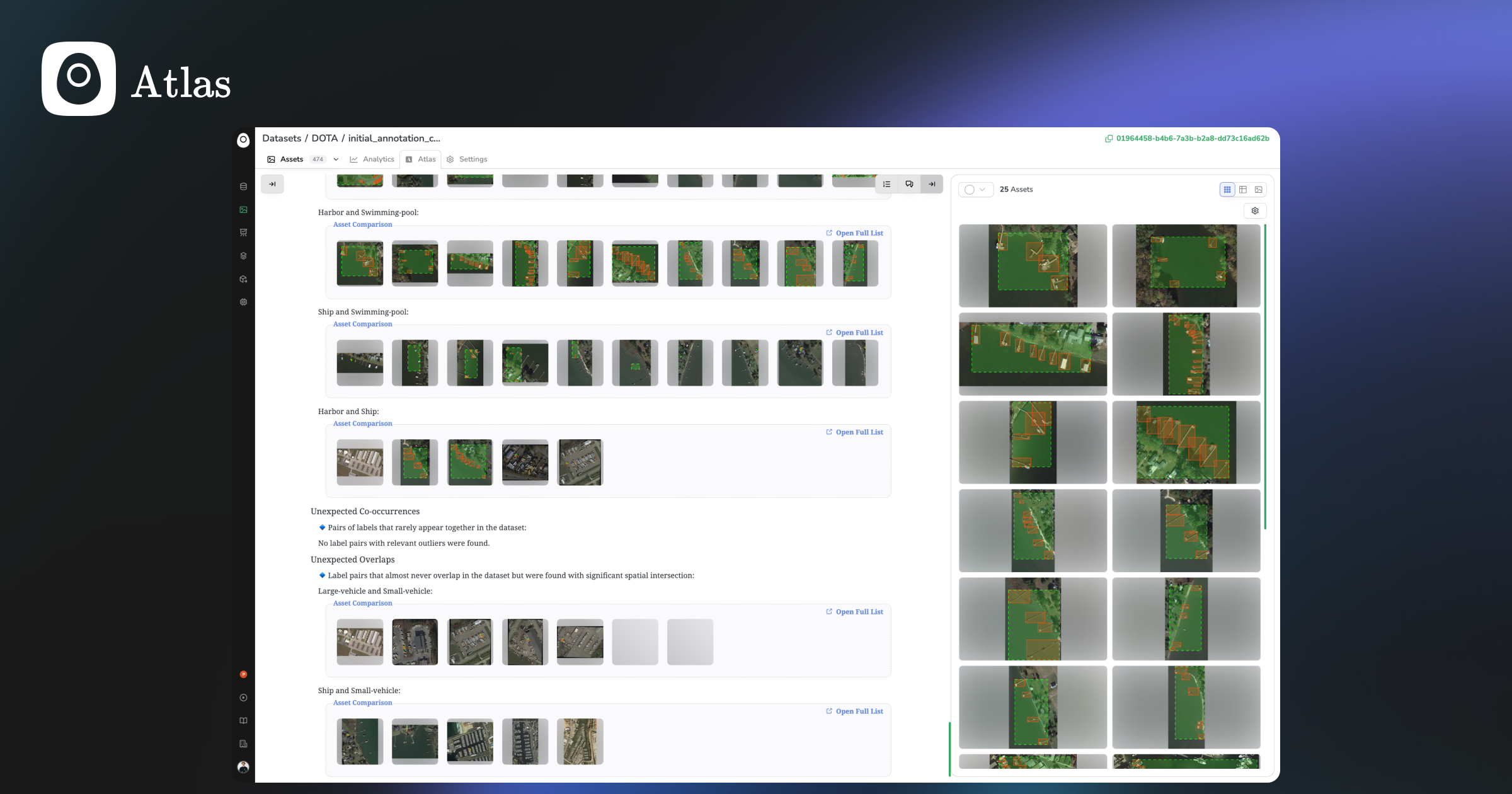Open gear settings in assets panel
Image resolution: width=1512 pixels, height=794 pixels.
1255,211
